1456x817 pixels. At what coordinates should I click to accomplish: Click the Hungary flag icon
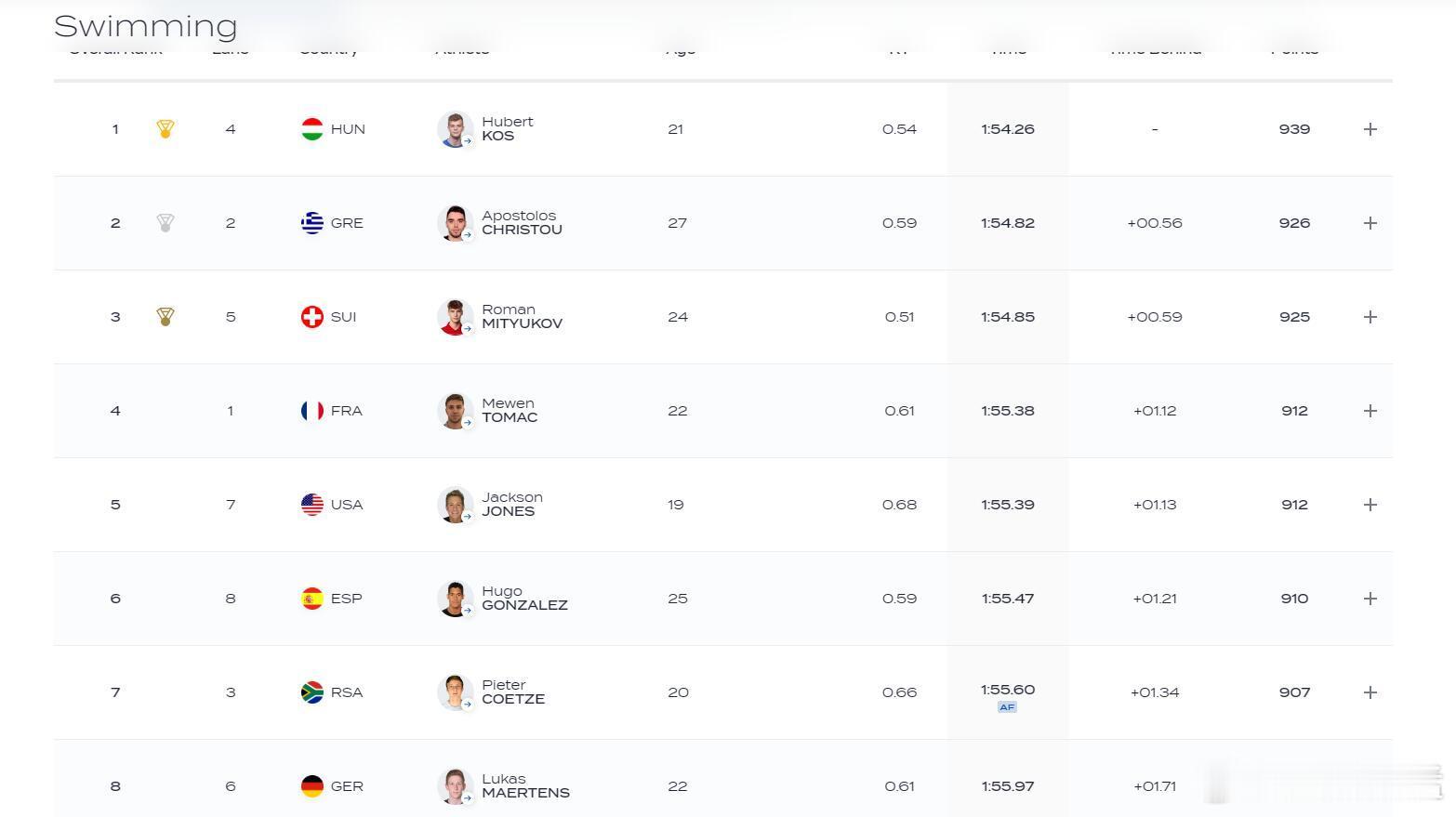coord(312,129)
